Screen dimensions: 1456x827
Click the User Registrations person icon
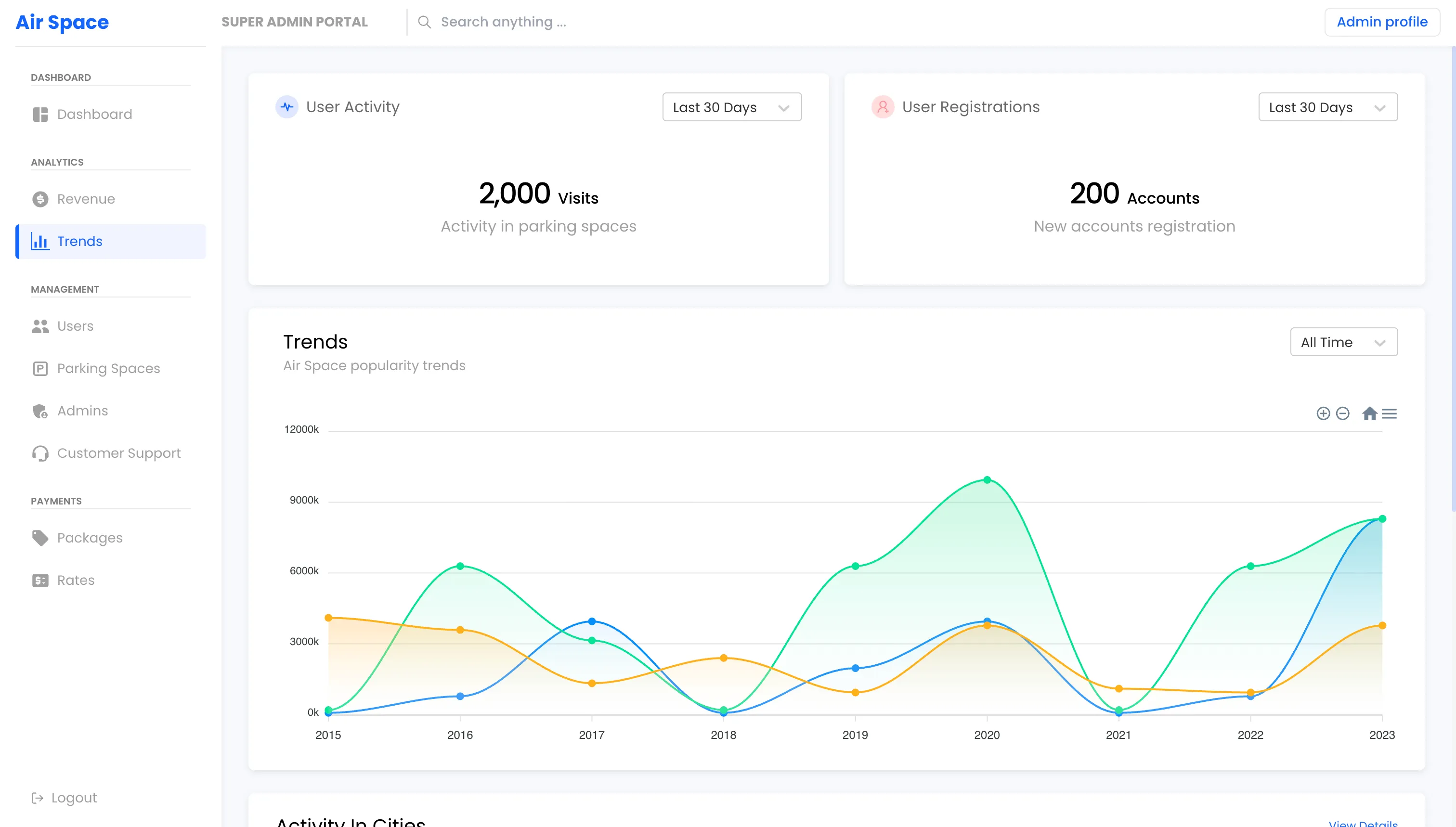pyautogui.click(x=883, y=107)
